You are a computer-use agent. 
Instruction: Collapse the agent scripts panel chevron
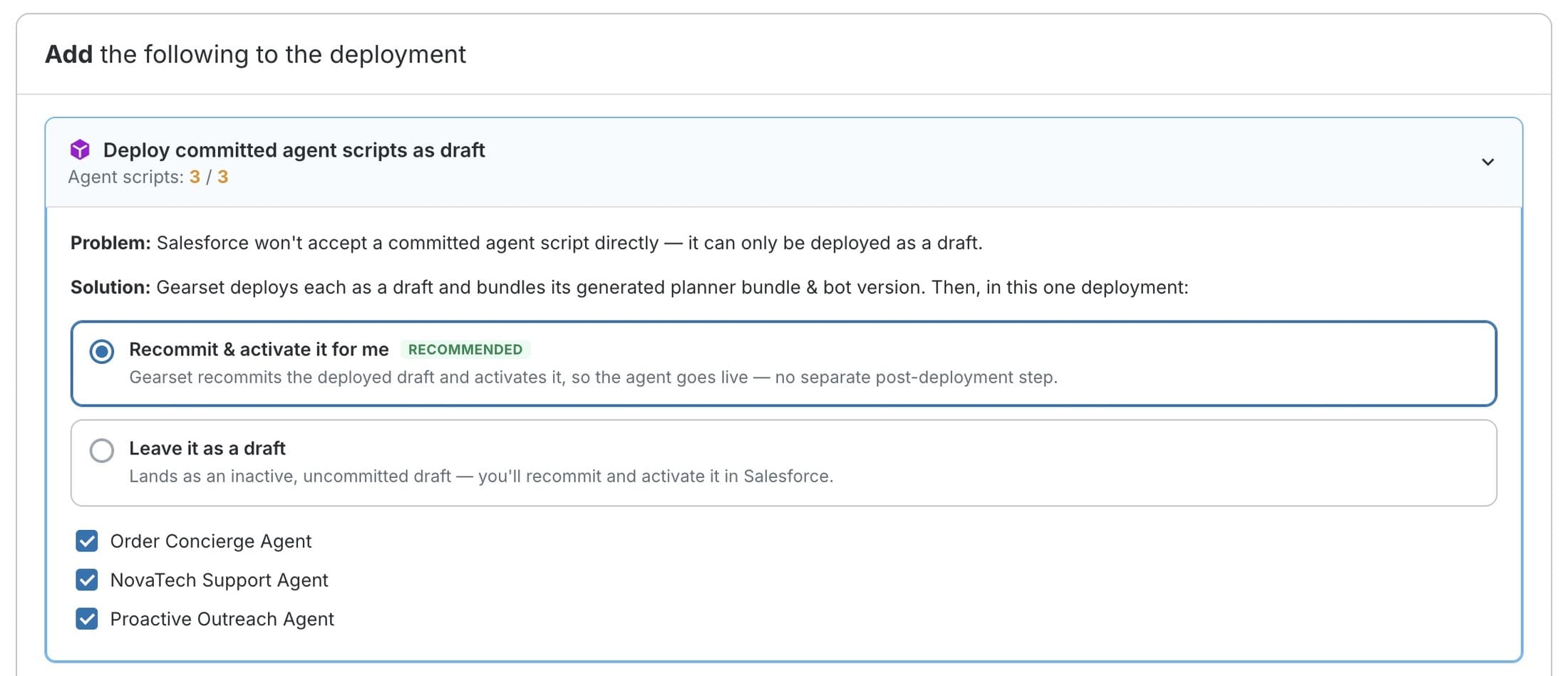coord(1487,162)
